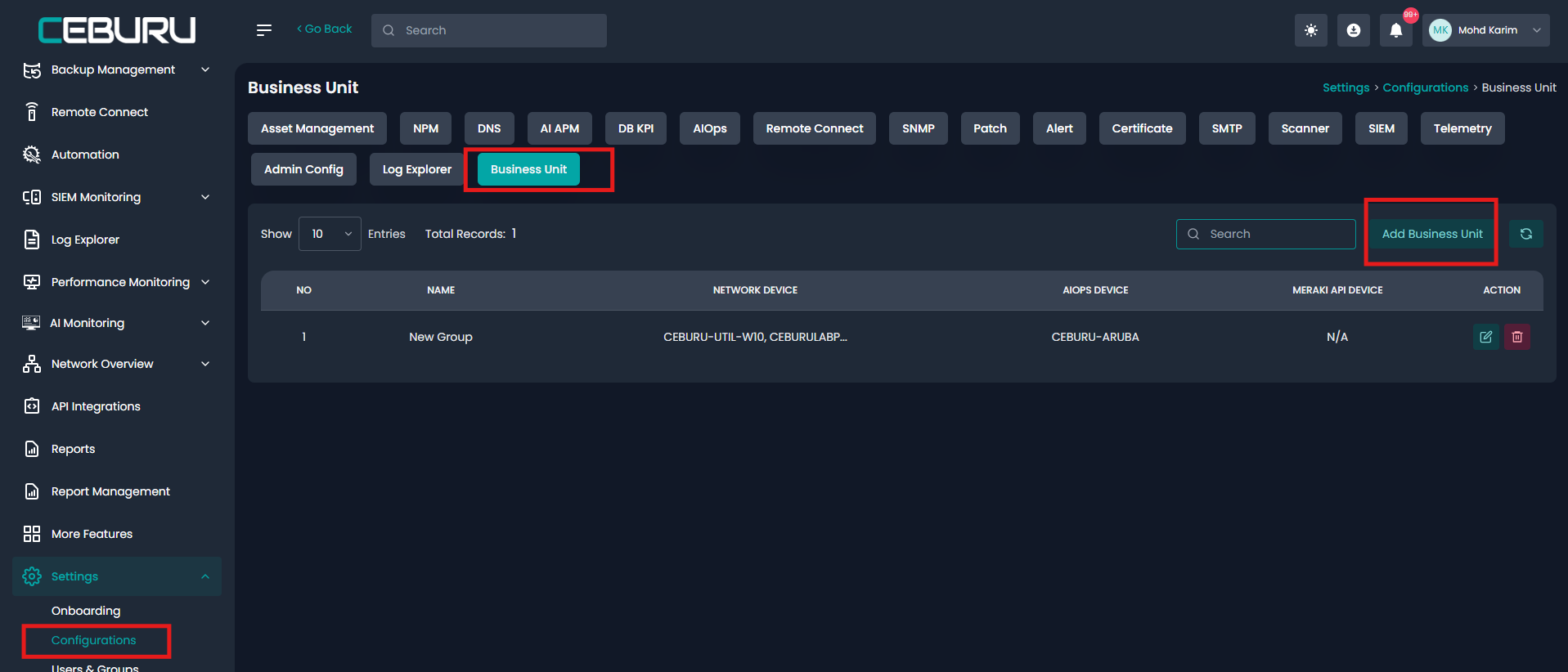Click the refresh icon beside Add Business Unit

[x=1525, y=234]
